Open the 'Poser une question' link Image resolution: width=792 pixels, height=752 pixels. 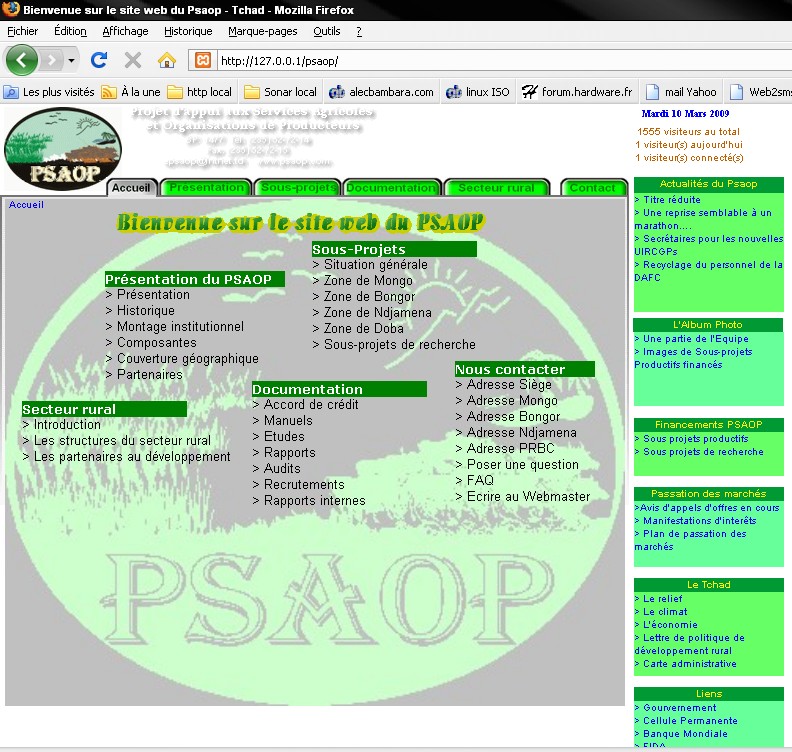coord(522,465)
